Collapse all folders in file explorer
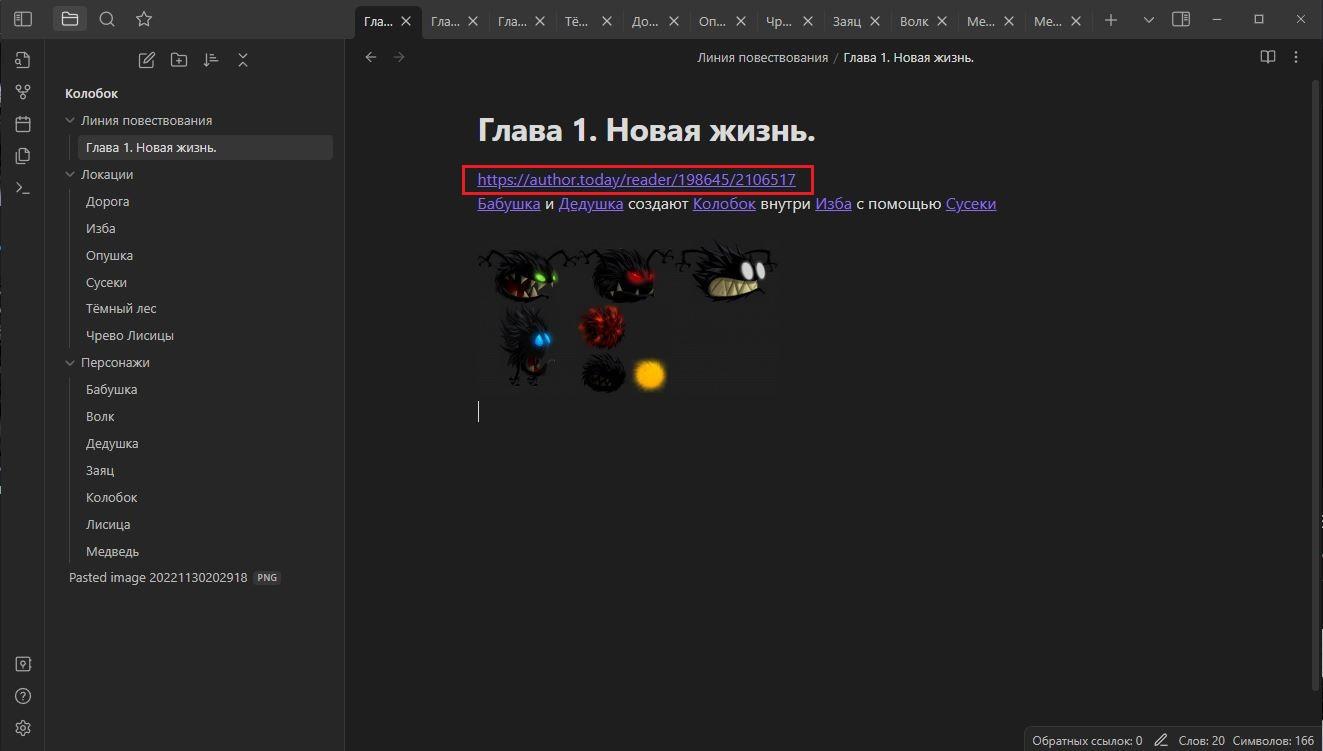The image size is (1323, 751). click(x=243, y=60)
